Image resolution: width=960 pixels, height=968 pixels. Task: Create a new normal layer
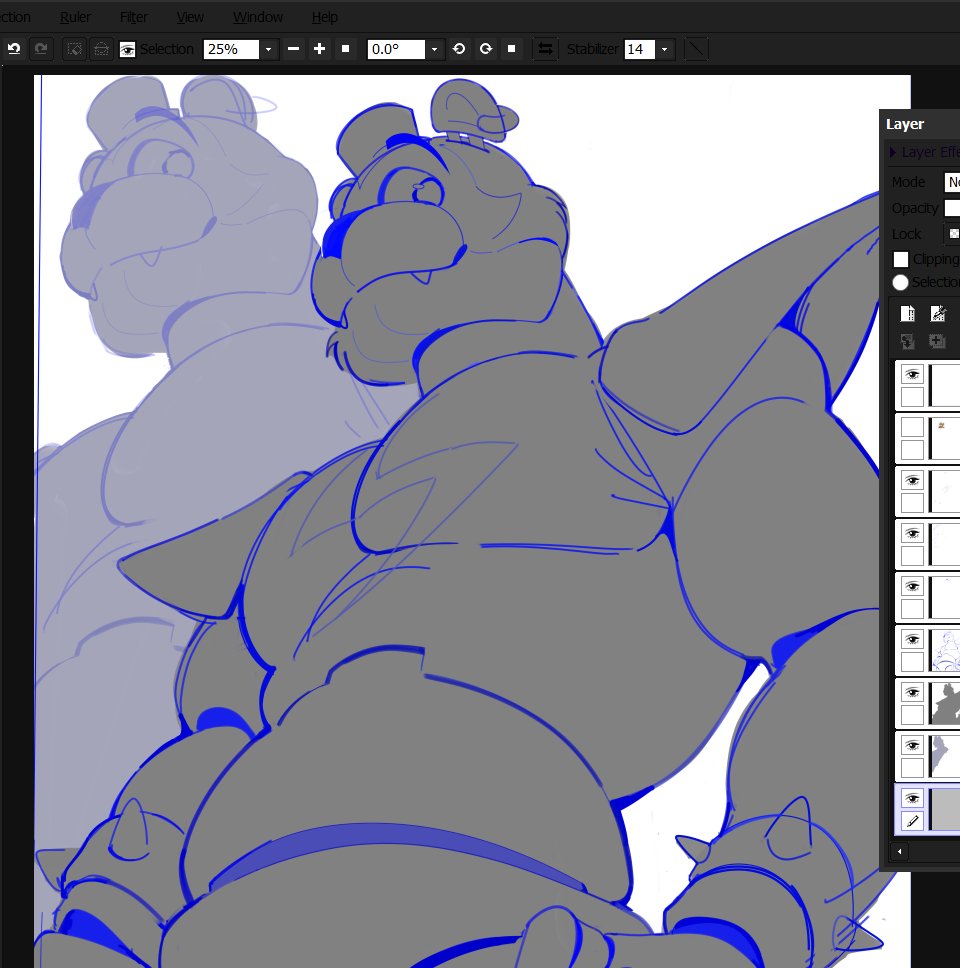point(907,314)
